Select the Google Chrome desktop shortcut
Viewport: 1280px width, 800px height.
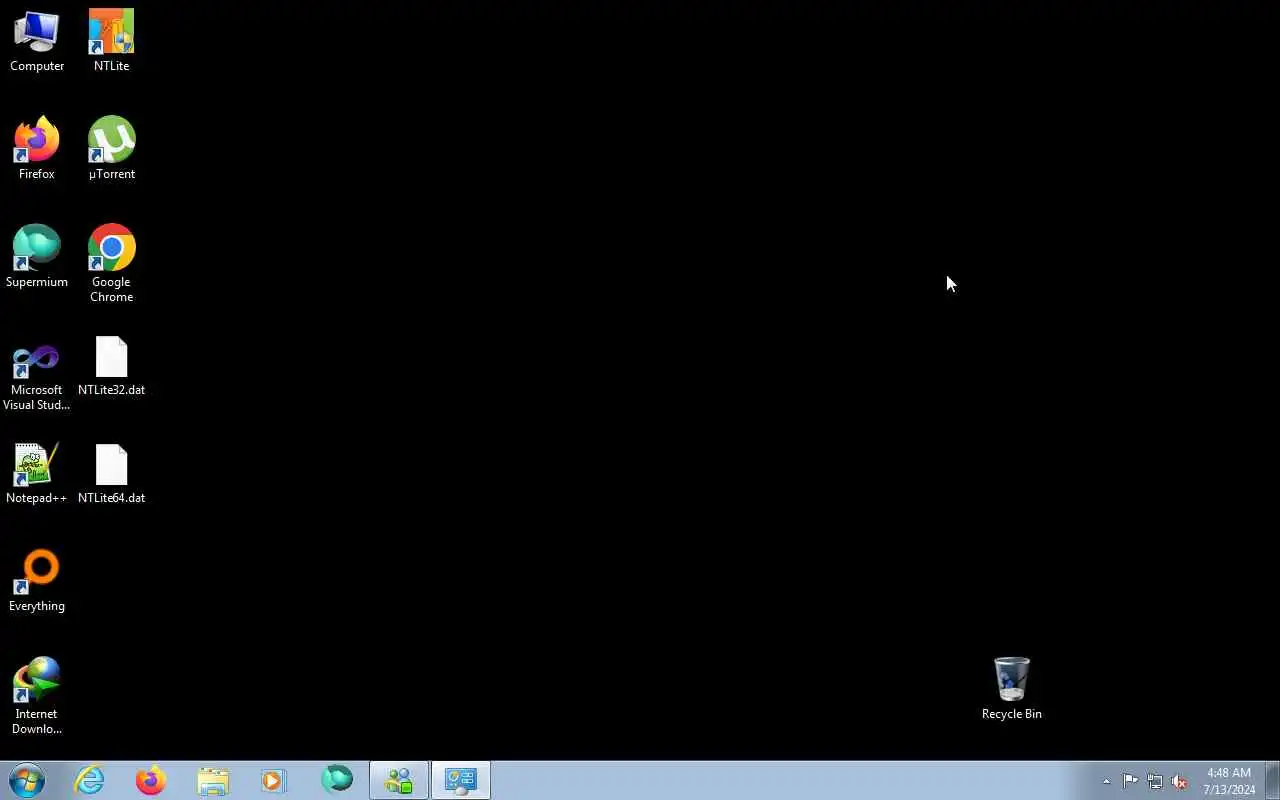pyautogui.click(x=111, y=265)
